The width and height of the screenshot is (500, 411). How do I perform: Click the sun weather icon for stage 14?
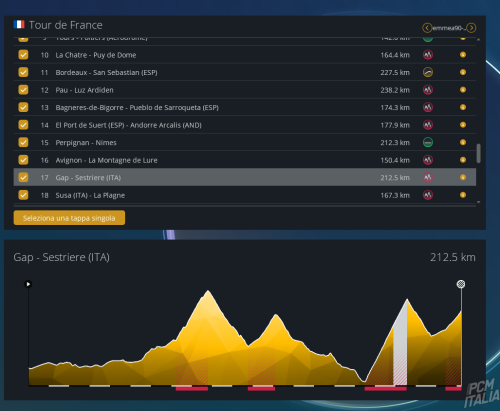pyautogui.click(x=463, y=125)
